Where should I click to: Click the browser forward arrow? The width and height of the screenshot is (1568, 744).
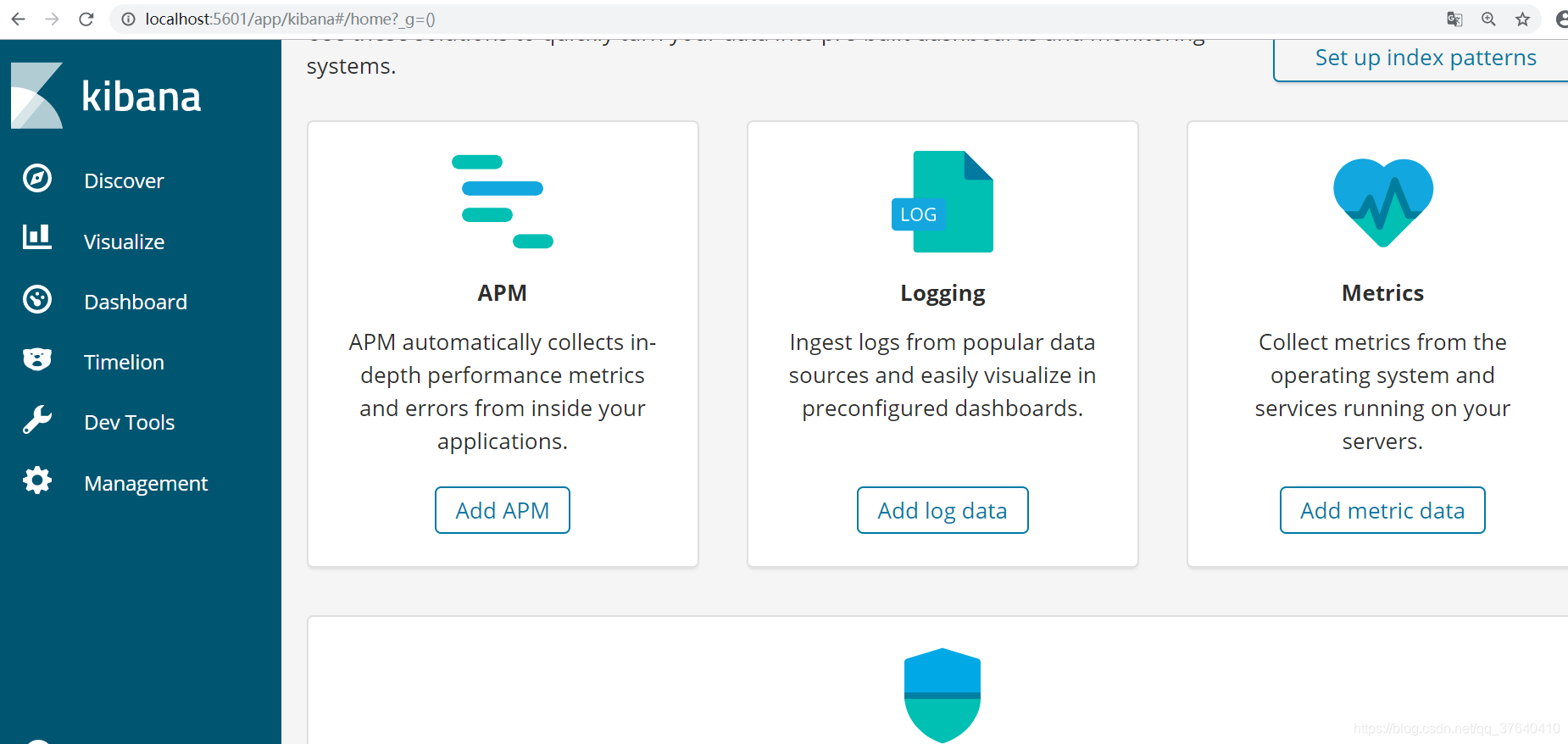[x=53, y=19]
